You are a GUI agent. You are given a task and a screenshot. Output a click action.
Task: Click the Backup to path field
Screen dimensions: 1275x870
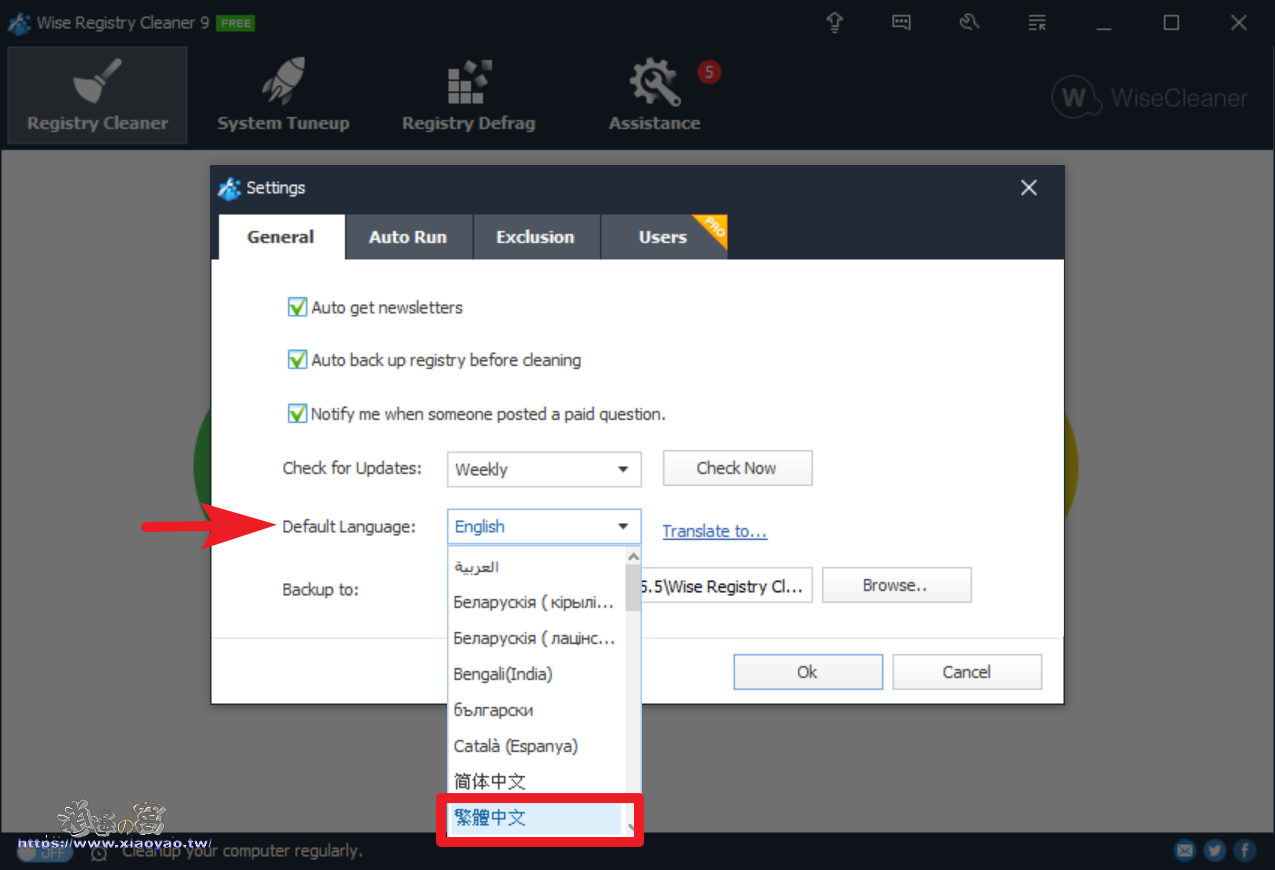(x=726, y=587)
